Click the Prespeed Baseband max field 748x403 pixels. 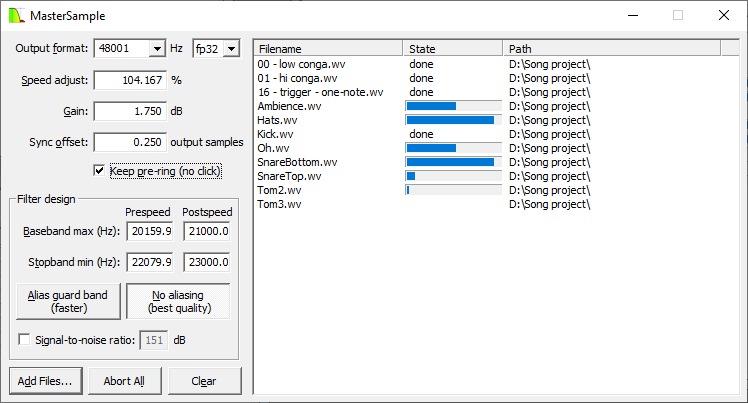tap(150, 231)
